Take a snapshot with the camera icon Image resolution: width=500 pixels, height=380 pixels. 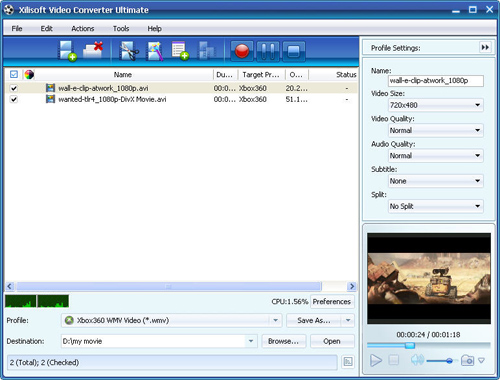point(467,360)
